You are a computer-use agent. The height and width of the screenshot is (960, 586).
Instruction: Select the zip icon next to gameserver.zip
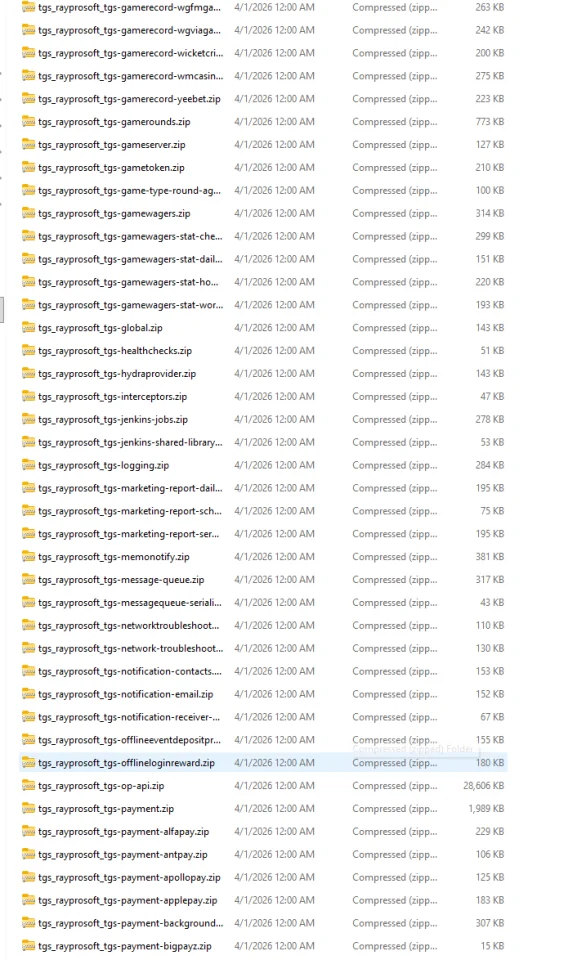tap(28, 144)
